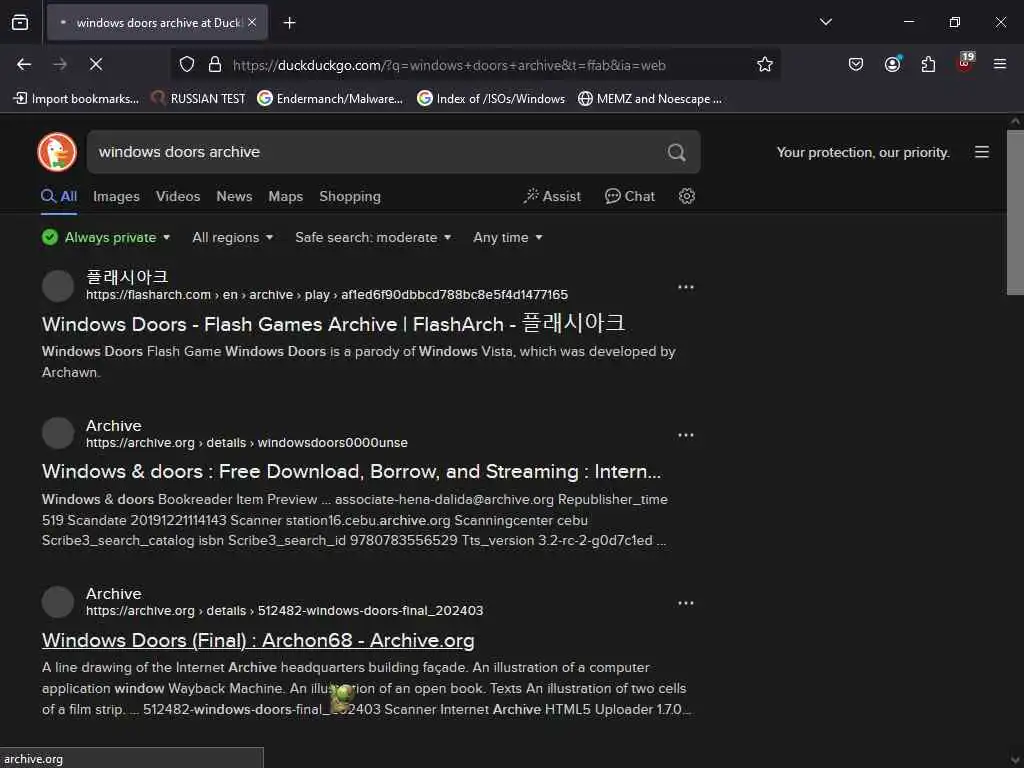Viewport: 1024px width, 768px height.
Task: Open more options for Archon68 result
Action: [x=686, y=603]
